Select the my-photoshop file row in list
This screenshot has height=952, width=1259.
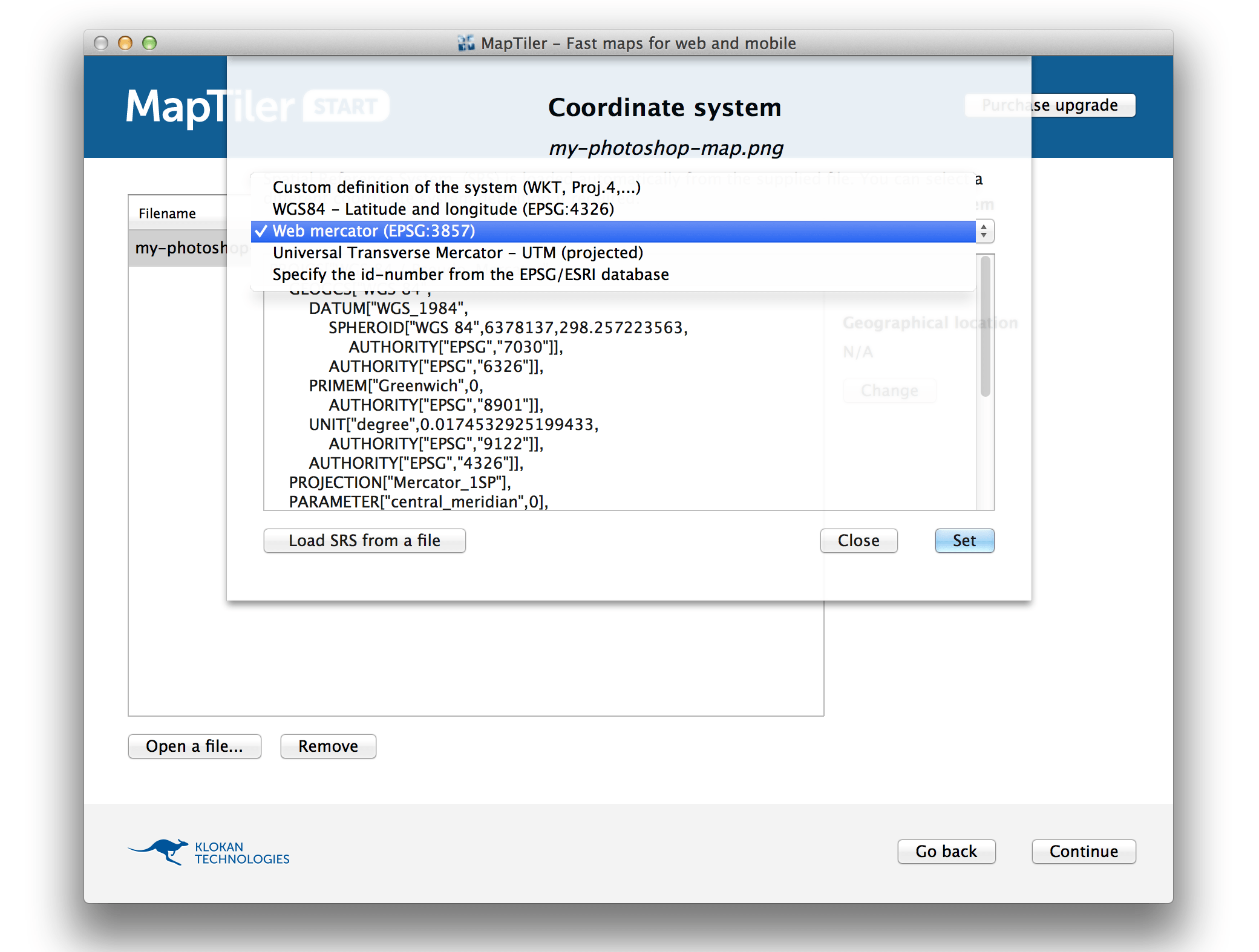(x=178, y=248)
